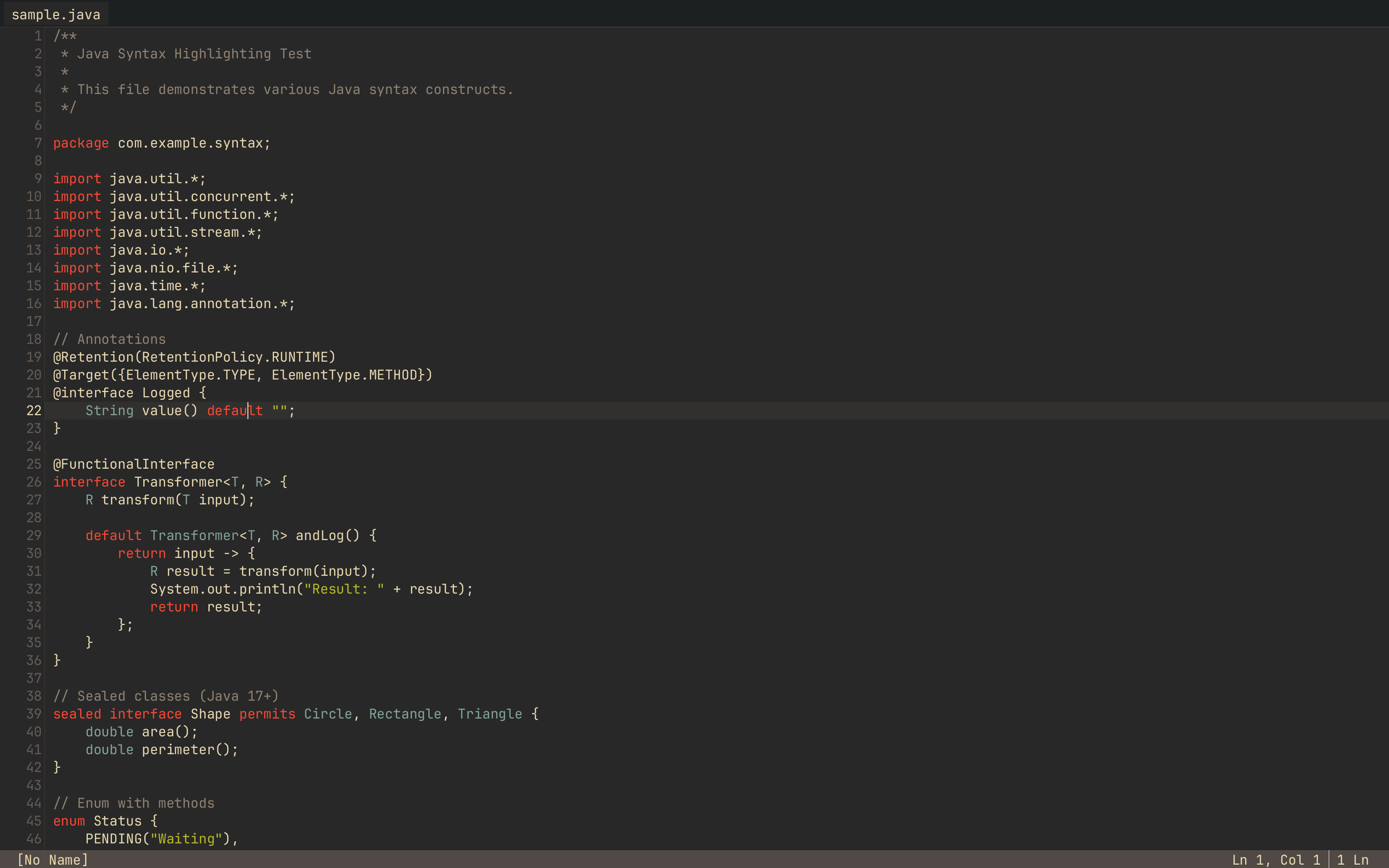
Task: Click the Sealed classes comment
Action: [165, 696]
